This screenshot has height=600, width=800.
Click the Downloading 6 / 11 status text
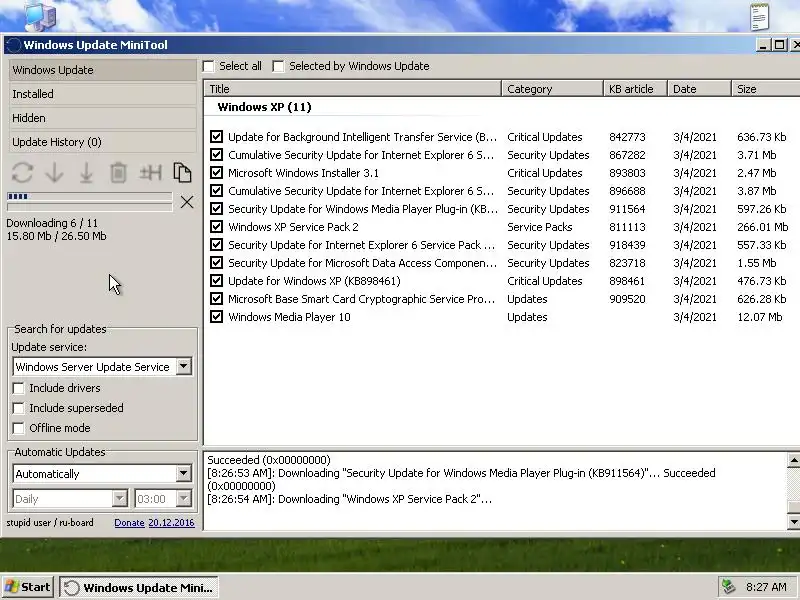[52, 223]
